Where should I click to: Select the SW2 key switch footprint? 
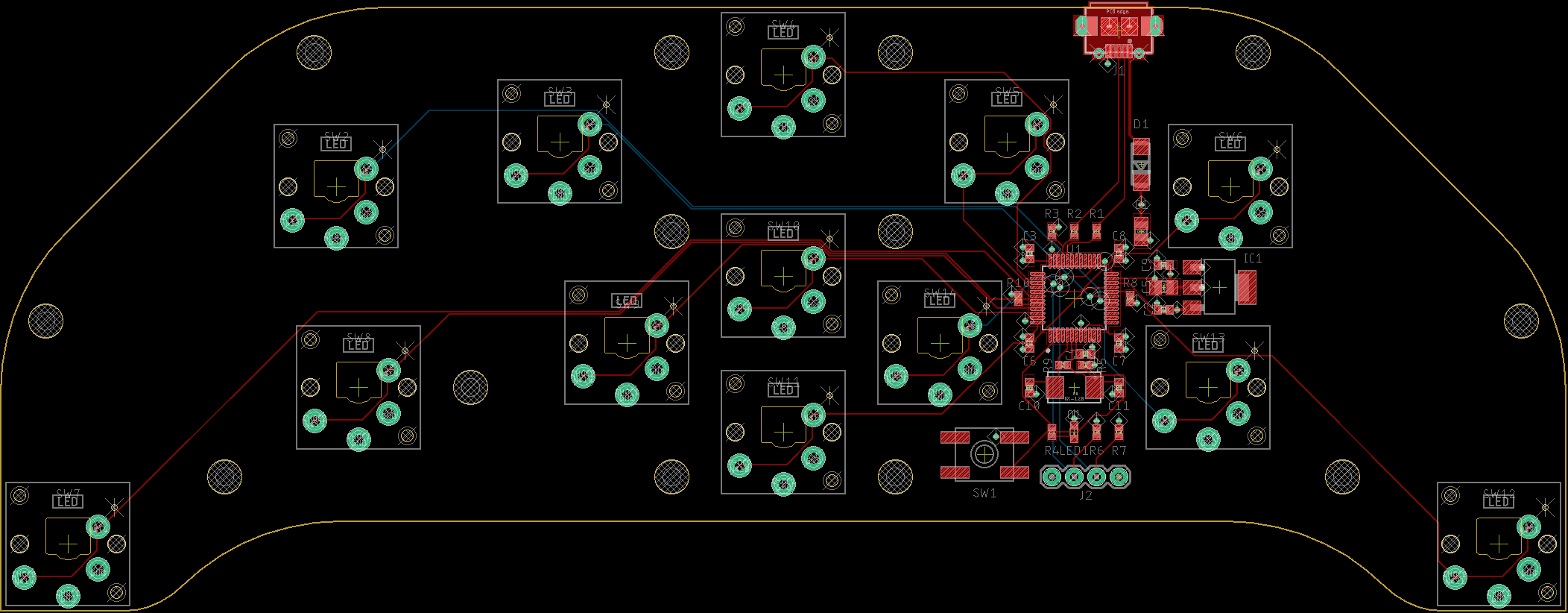[336, 186]
